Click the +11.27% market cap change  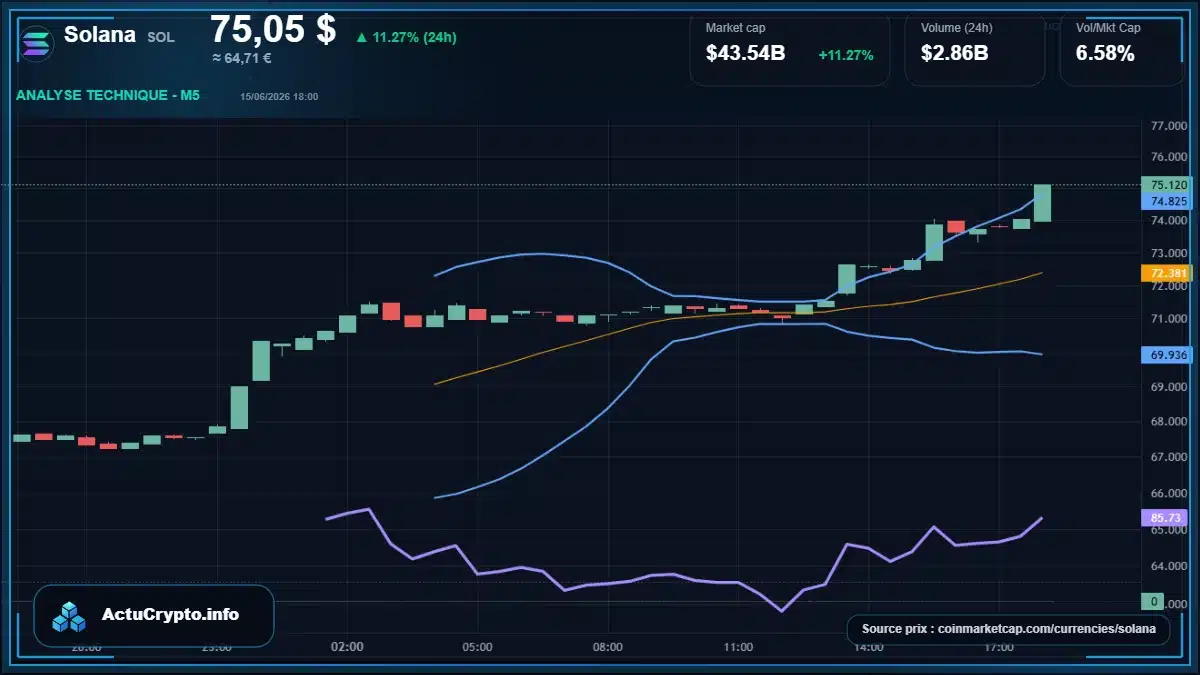point(846,55)
